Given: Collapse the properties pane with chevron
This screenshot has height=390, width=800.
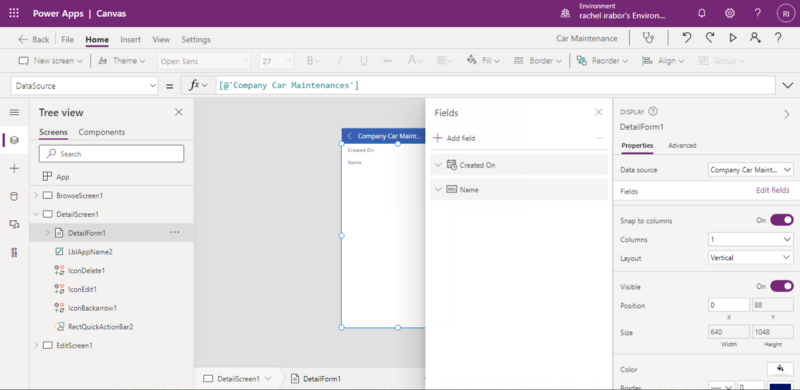Looking at the screenshot, I should 787,115.
